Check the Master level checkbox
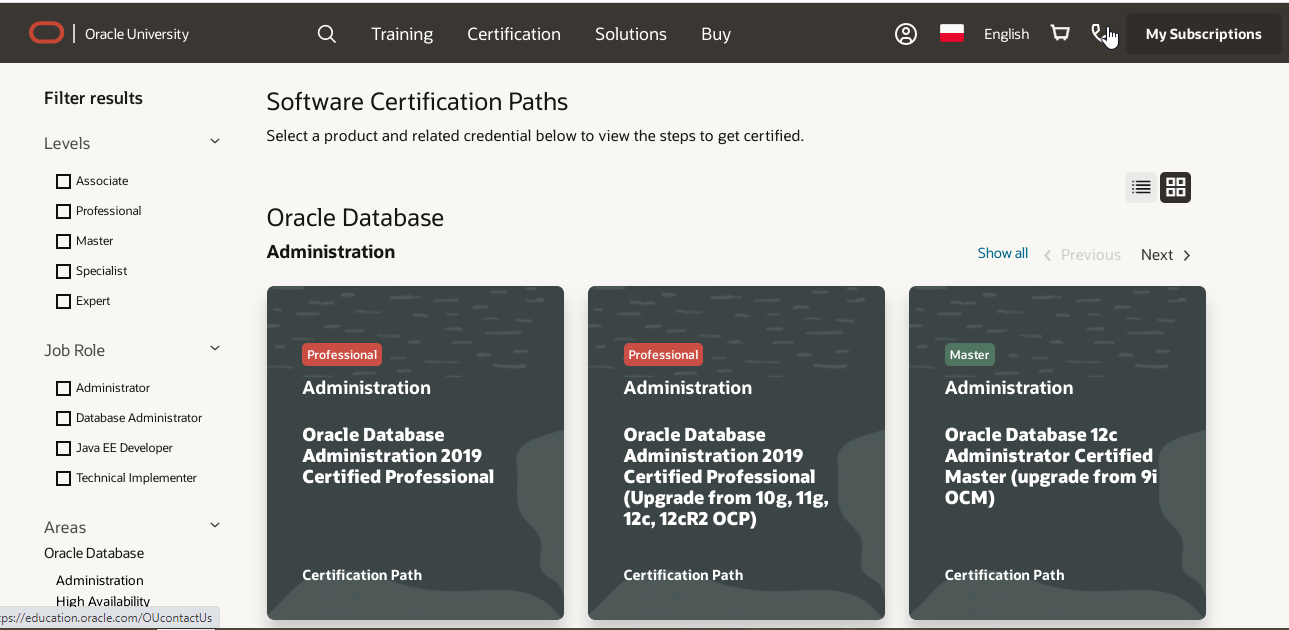Viewport: 1289px width, 630px height. click(64, 241)
